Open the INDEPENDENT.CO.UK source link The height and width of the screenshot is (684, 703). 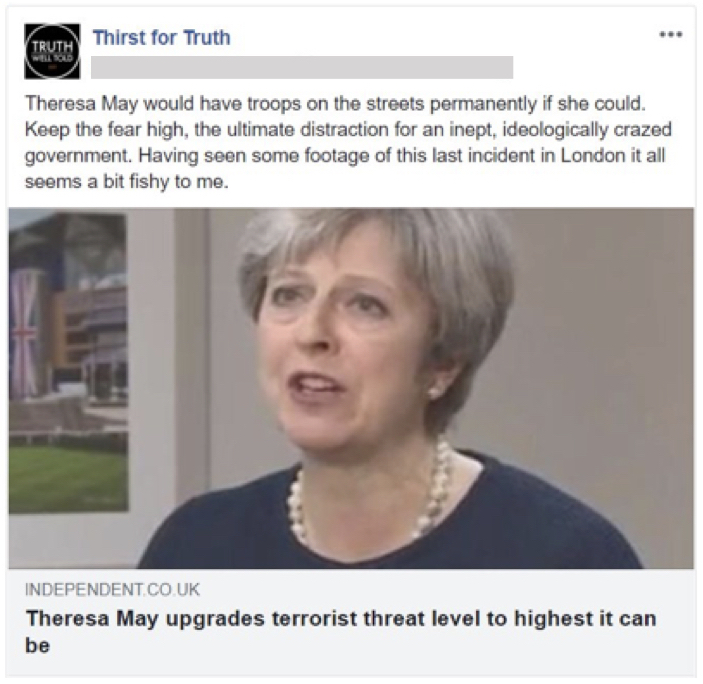tap(112, 589)
